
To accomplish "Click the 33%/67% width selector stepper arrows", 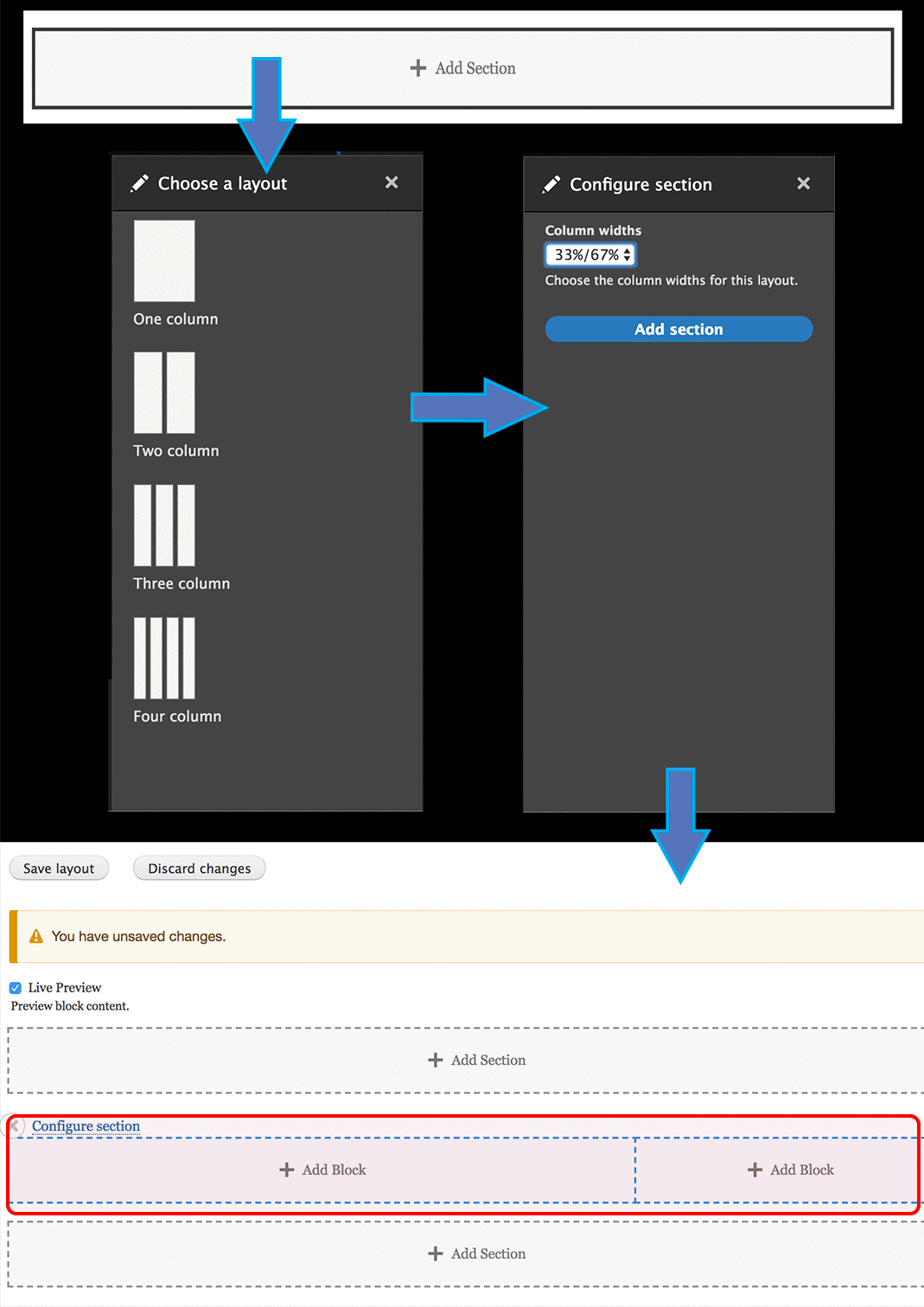I will pyautogui.click(x=627, y=254).
